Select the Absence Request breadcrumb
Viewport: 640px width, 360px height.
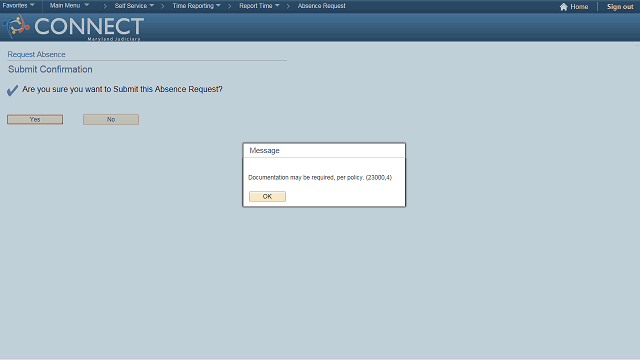pos(321,6)
